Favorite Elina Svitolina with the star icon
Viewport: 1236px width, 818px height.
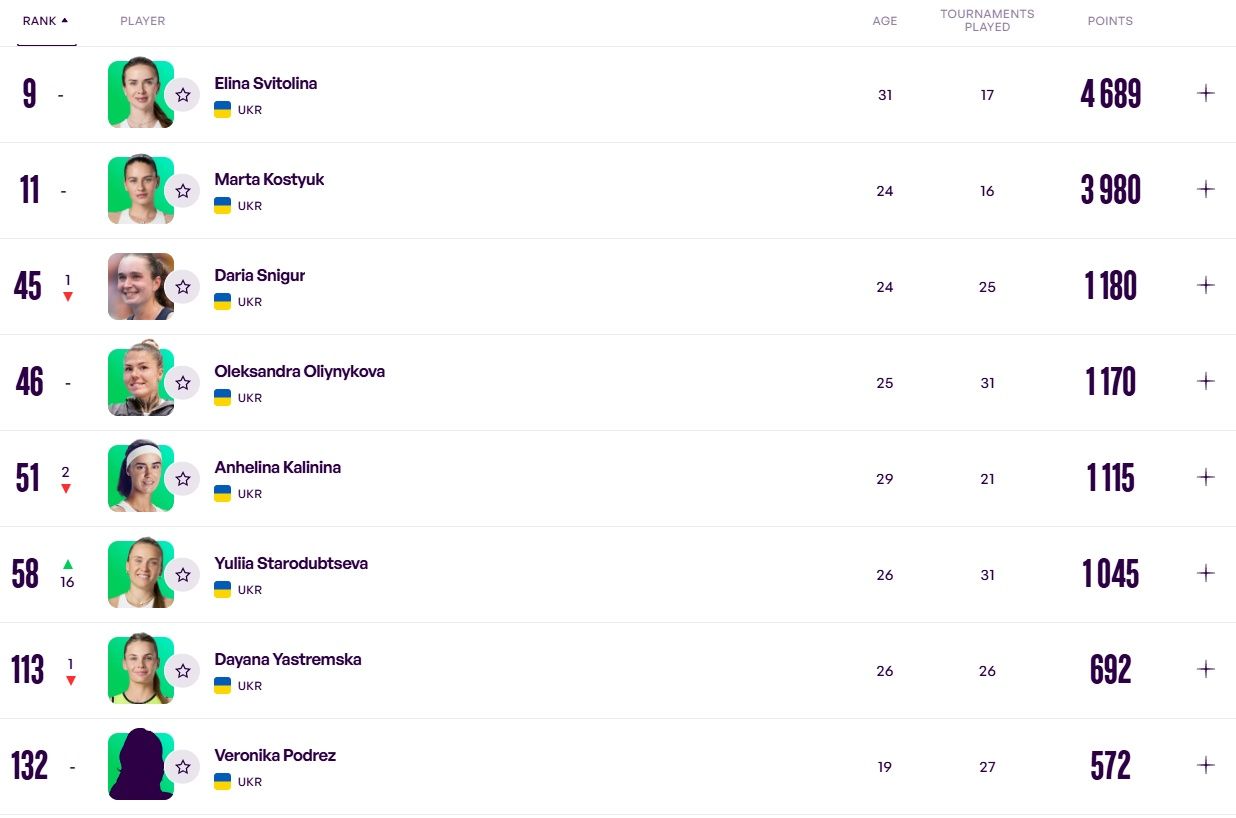coord(182,95)
